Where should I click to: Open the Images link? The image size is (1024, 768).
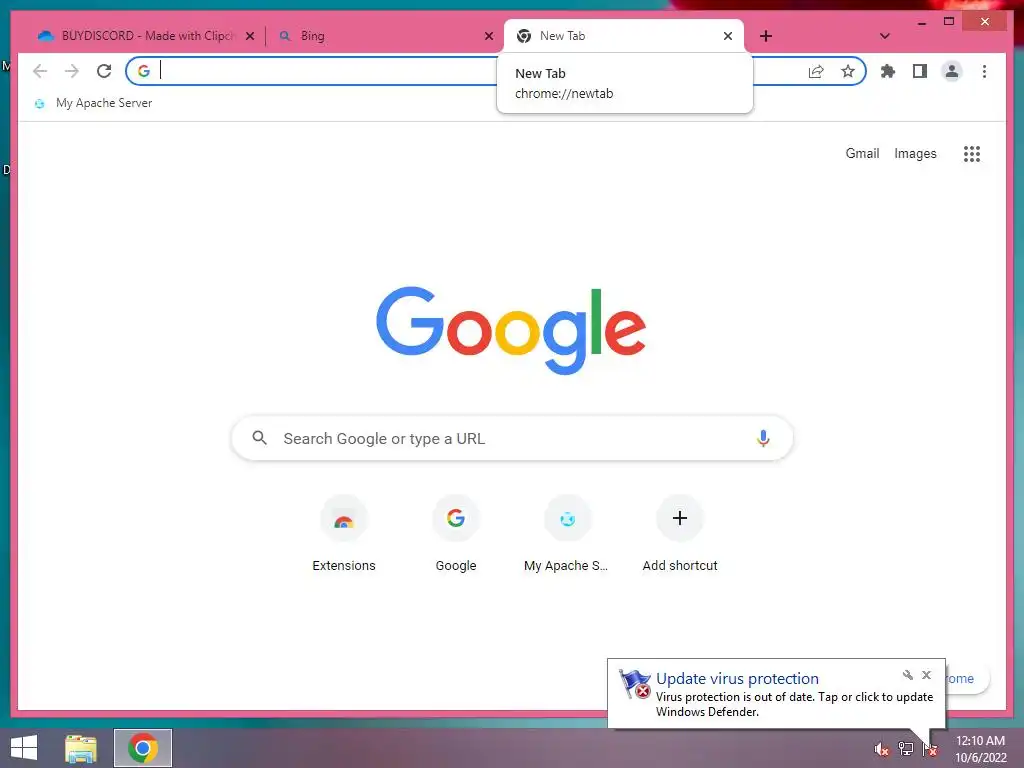point(915,153)
